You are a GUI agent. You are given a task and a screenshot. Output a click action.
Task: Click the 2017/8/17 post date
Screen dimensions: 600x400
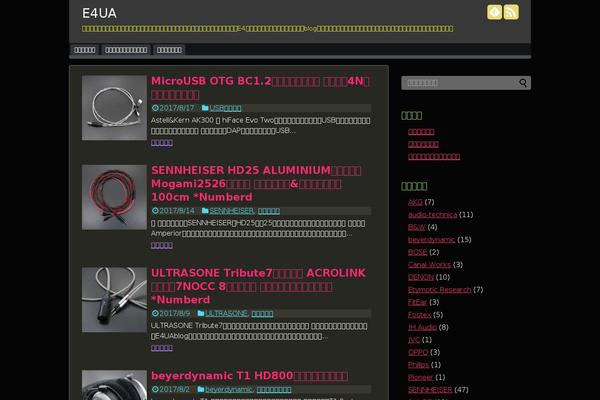pos(177,108)
